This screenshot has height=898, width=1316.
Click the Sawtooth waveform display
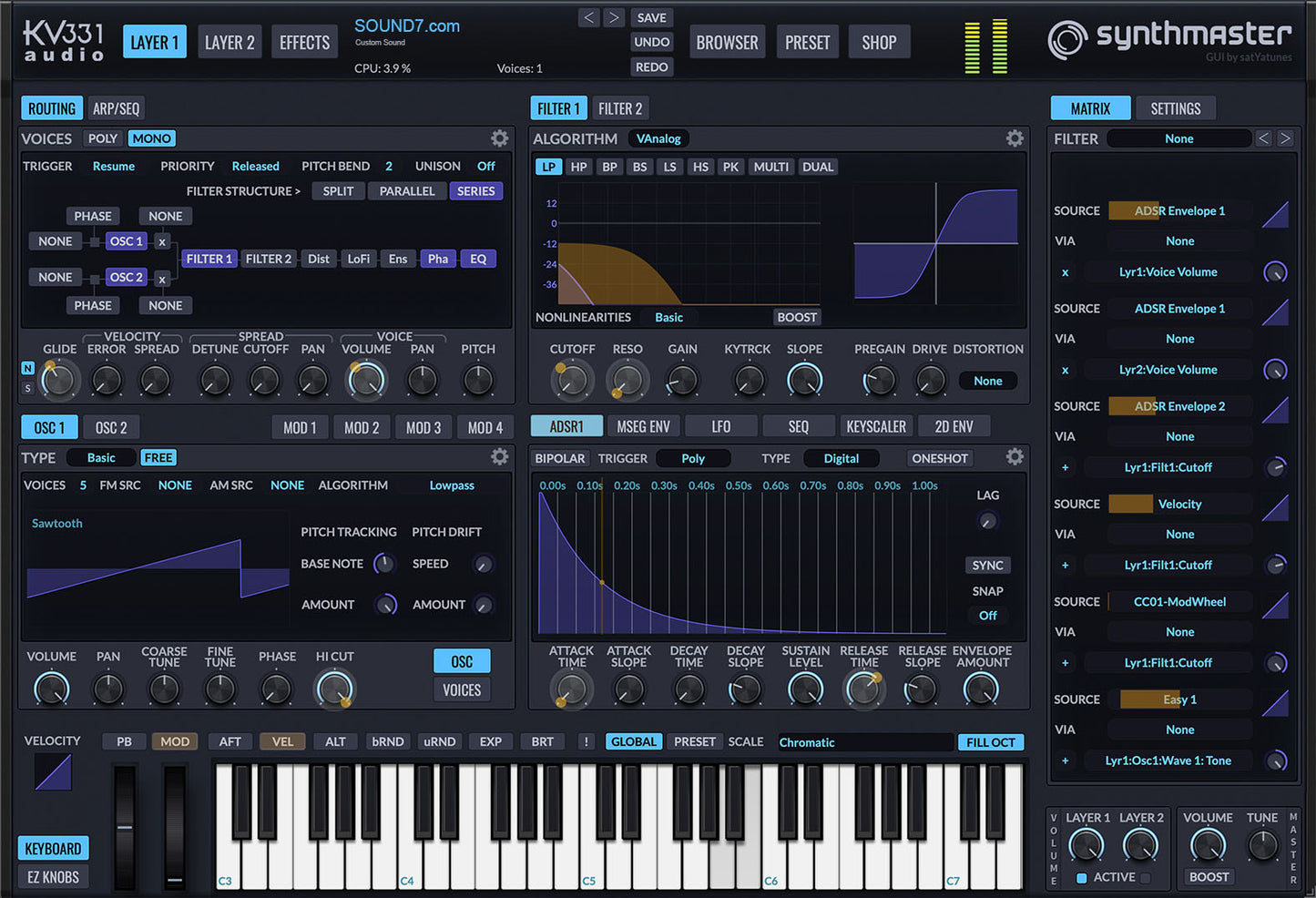[x=158, y=570]
